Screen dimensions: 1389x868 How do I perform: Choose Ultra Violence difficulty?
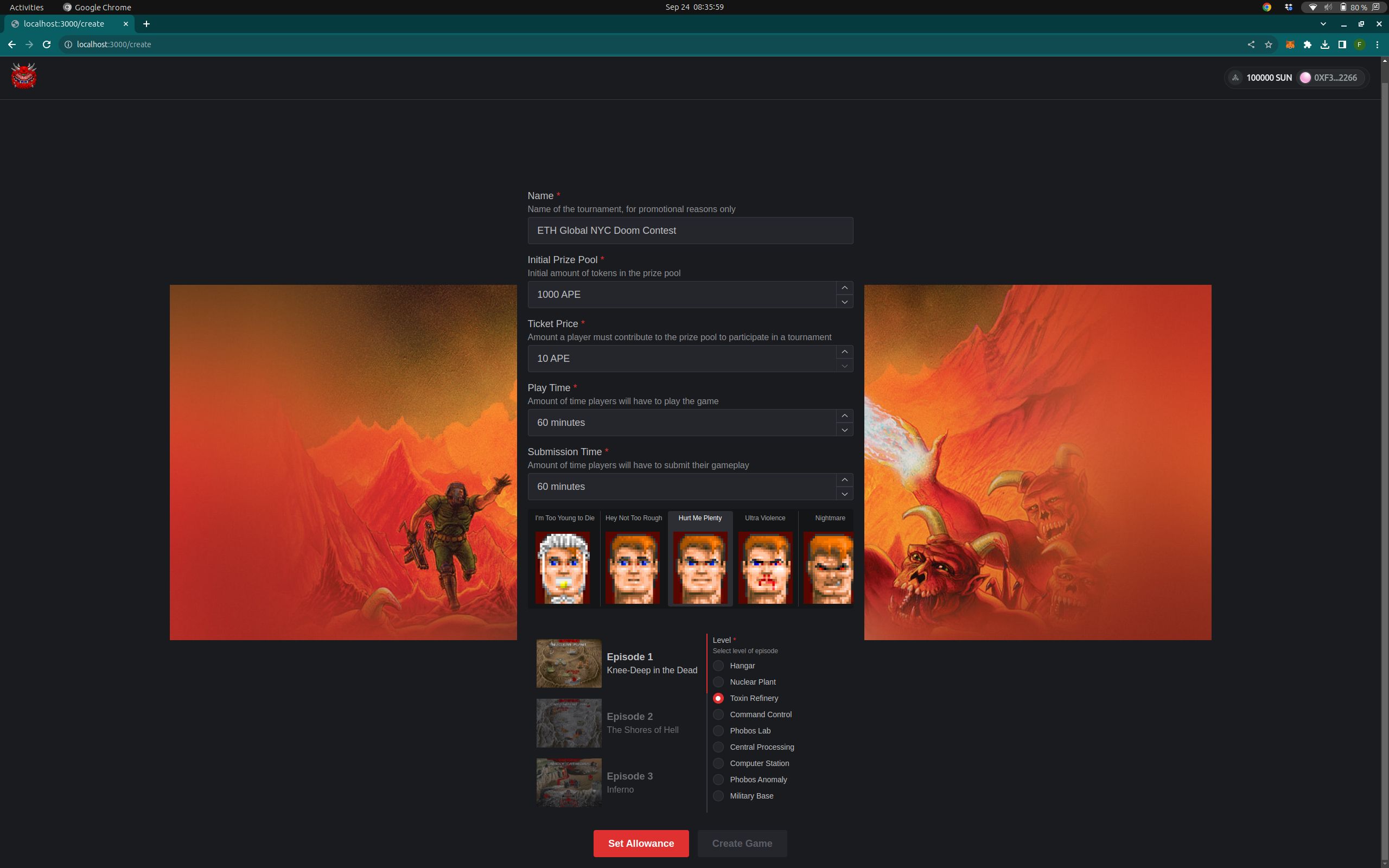765,558
